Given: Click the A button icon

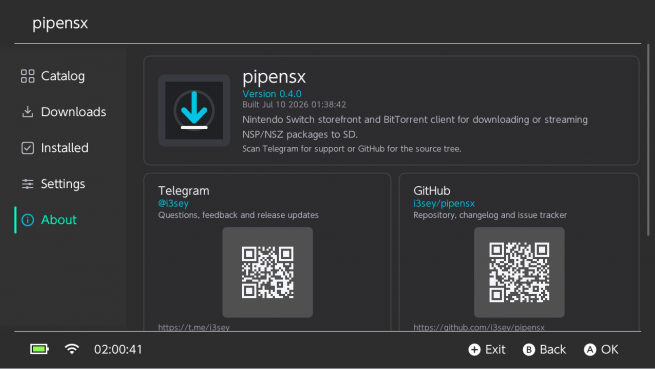Looking at the screenshot, I should pyautogui.click(x=590, y=349).
